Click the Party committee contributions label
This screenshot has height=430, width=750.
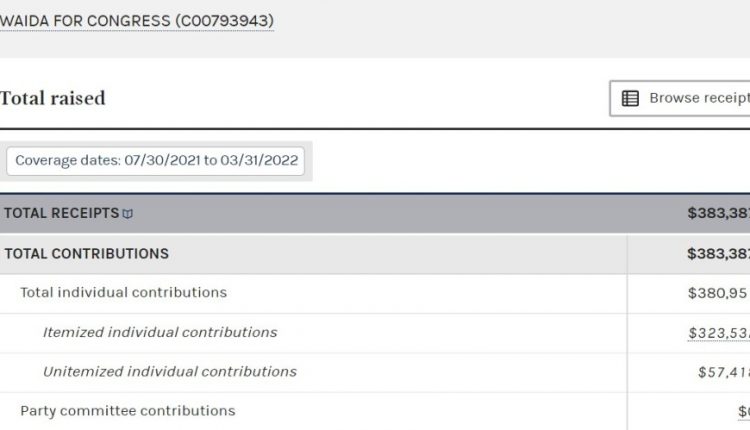[x=128, y=411]
